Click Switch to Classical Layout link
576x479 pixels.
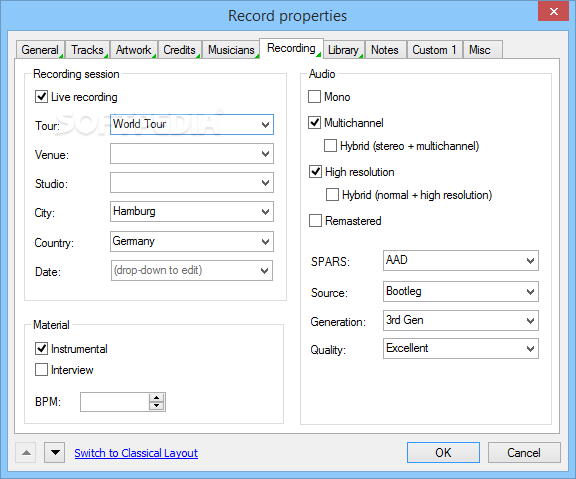tap(136, 453)
